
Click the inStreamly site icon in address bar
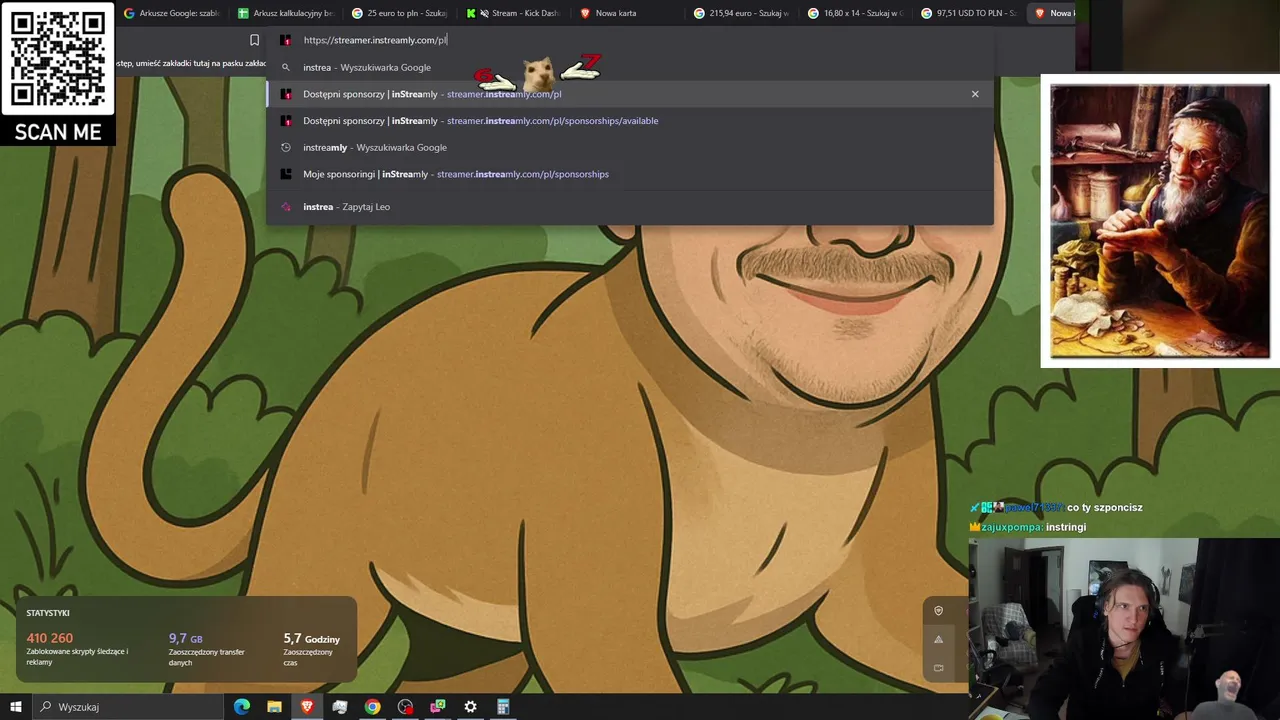tap(286, 40)
